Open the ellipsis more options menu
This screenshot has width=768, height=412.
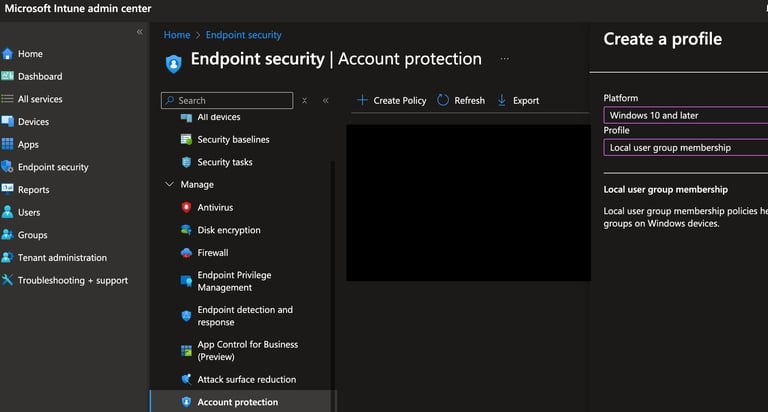(x=504, y=59)
